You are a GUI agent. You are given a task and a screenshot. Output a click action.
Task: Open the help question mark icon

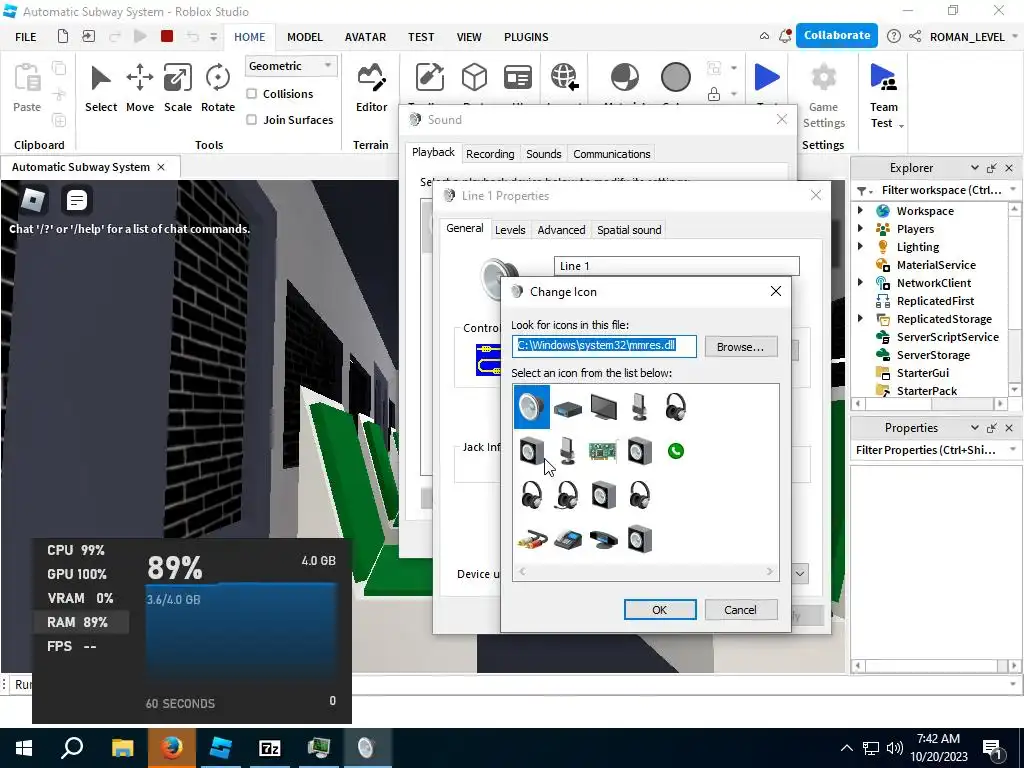pyautogui.click(x=893, y=37)
